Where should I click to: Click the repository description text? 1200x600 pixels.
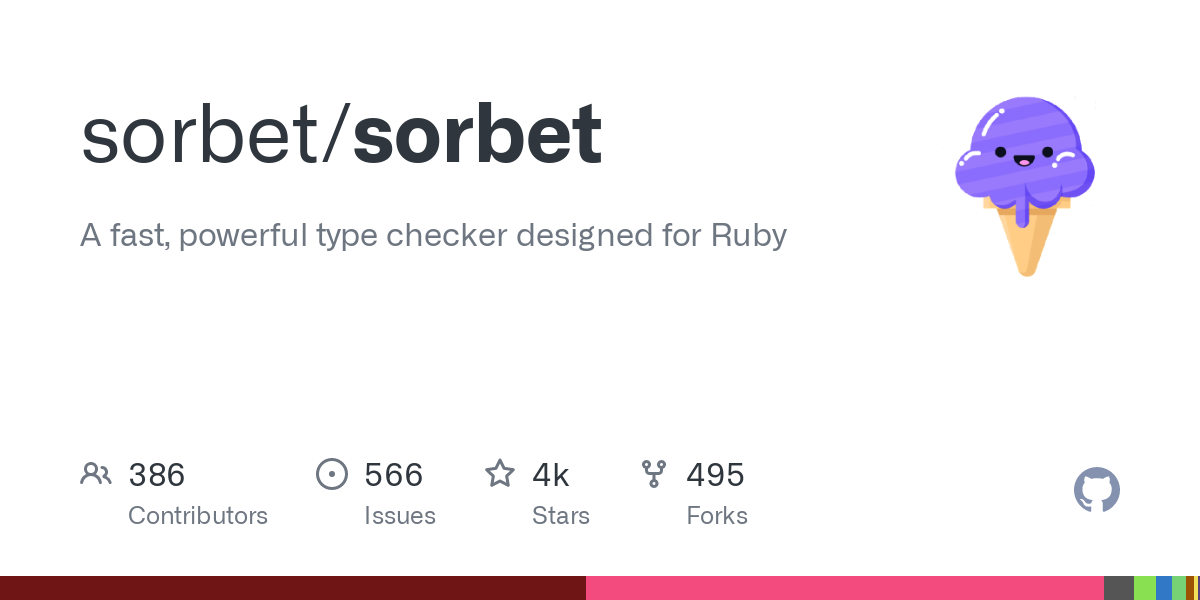coord(433,236)
